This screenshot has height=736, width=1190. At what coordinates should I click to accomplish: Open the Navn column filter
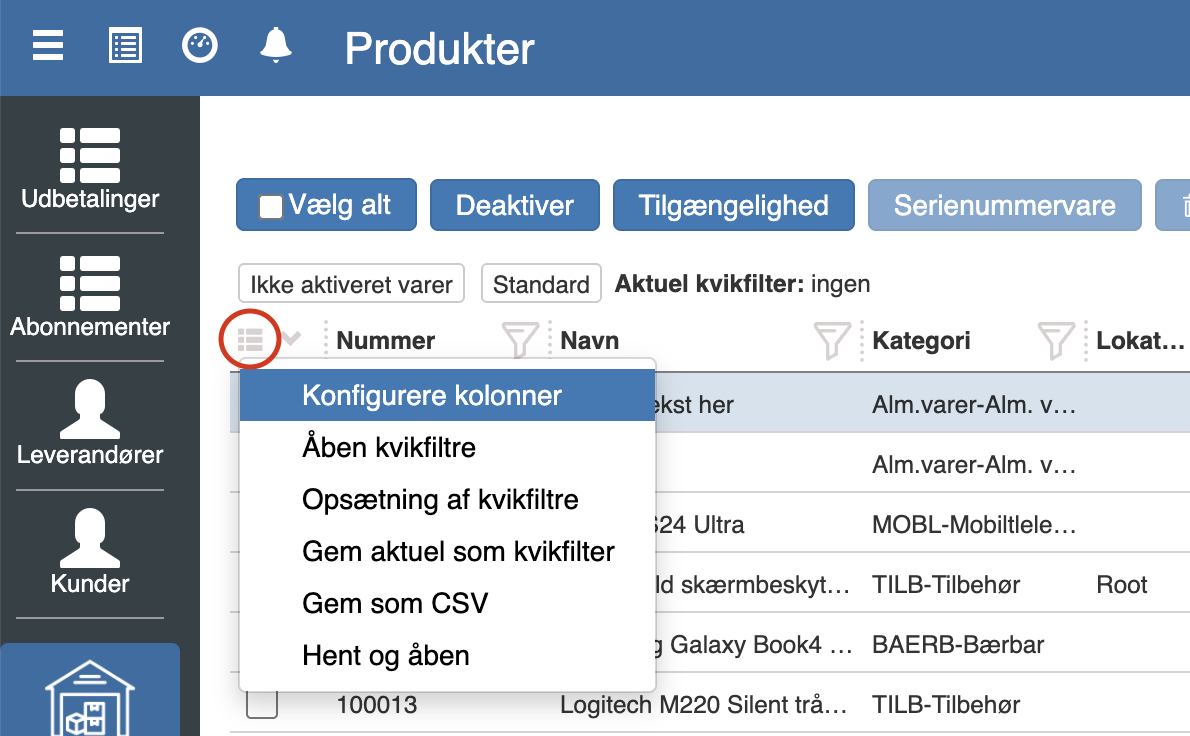pyautogui.click(x=832, y=341)
